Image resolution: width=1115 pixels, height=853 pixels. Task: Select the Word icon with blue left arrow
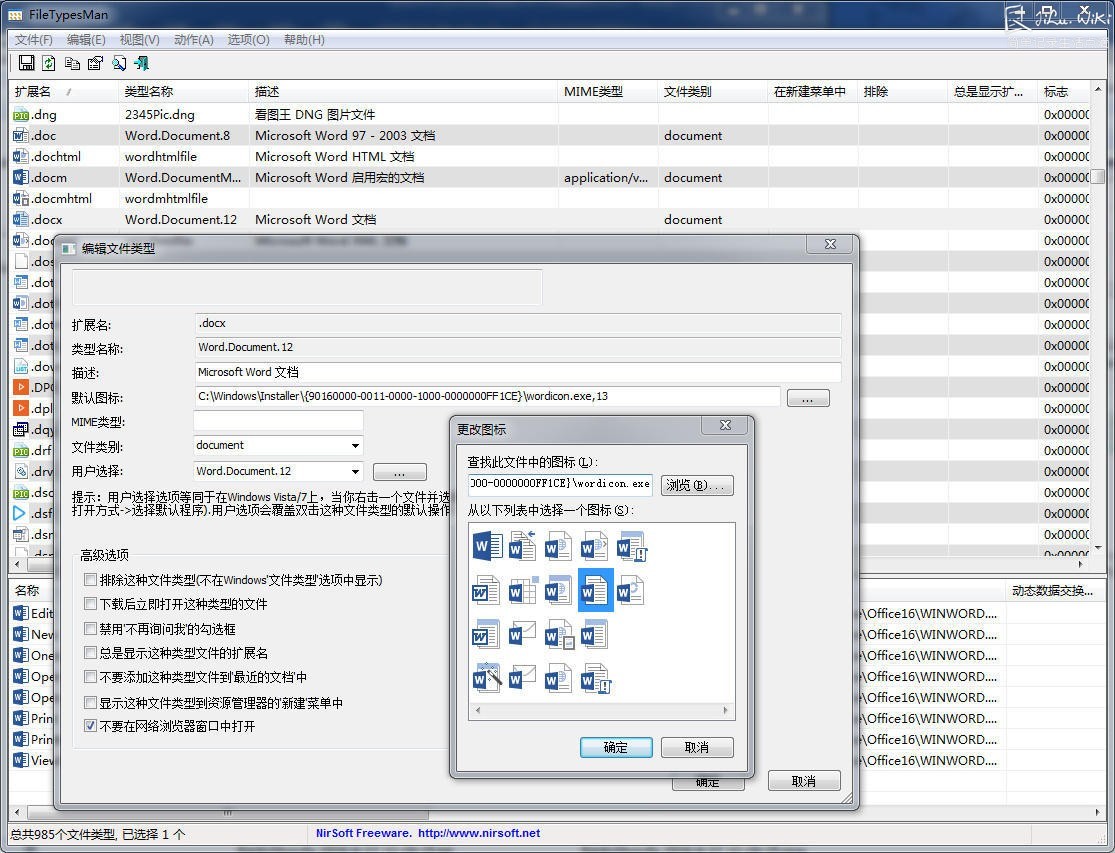(x=523, y=547)
